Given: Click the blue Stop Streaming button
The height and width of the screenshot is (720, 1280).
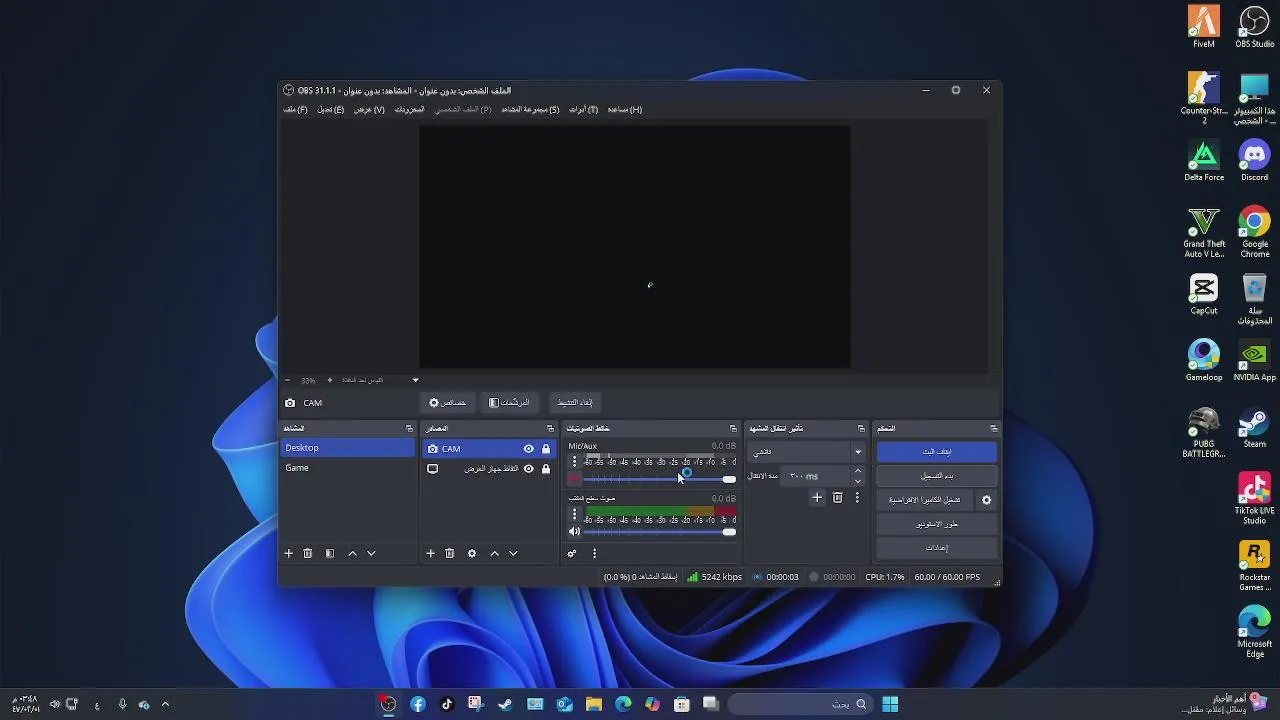Looking at the screenshot, I should tap(937, 452).
